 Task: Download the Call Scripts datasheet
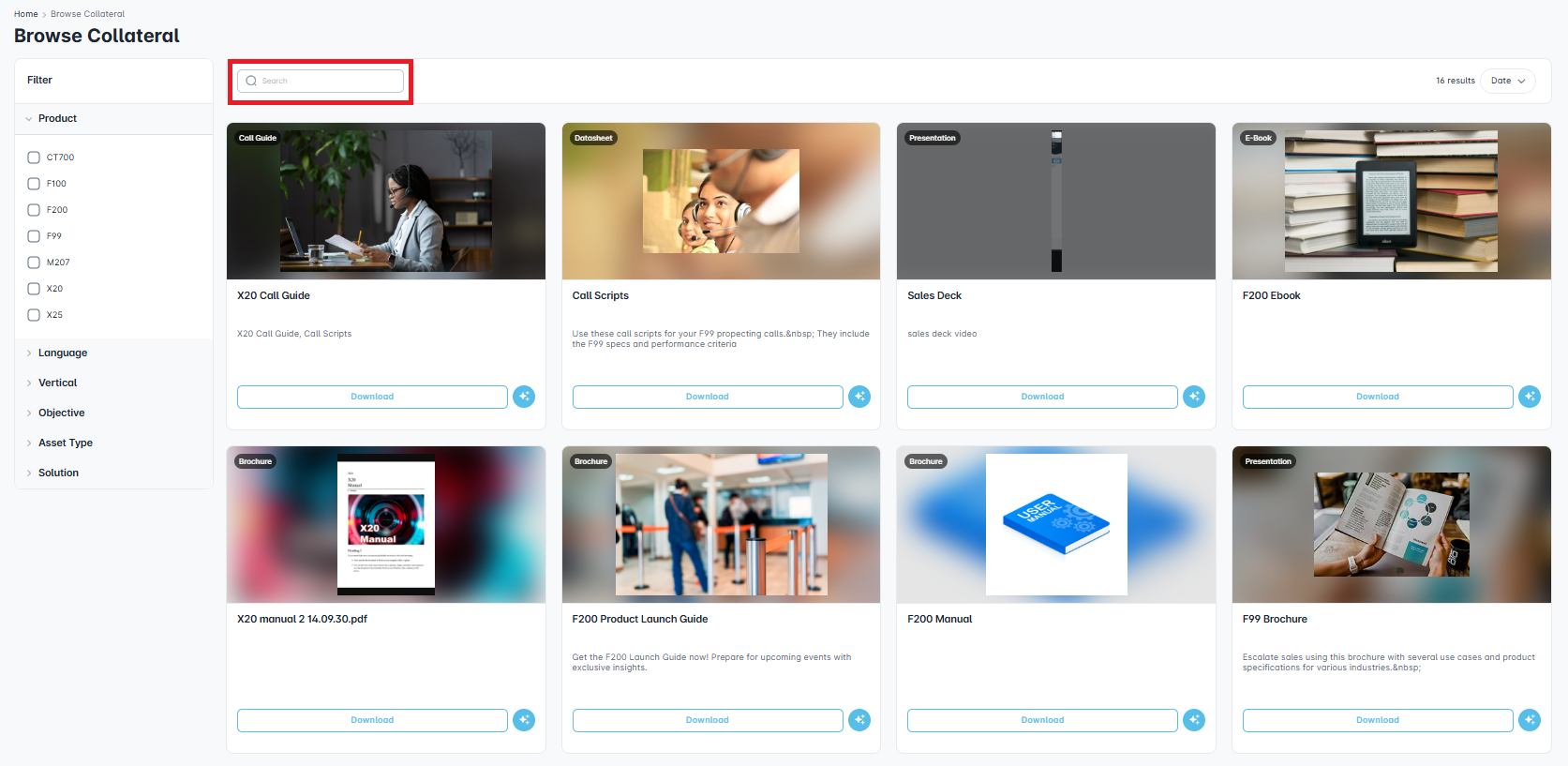click(x=707, y=397)
